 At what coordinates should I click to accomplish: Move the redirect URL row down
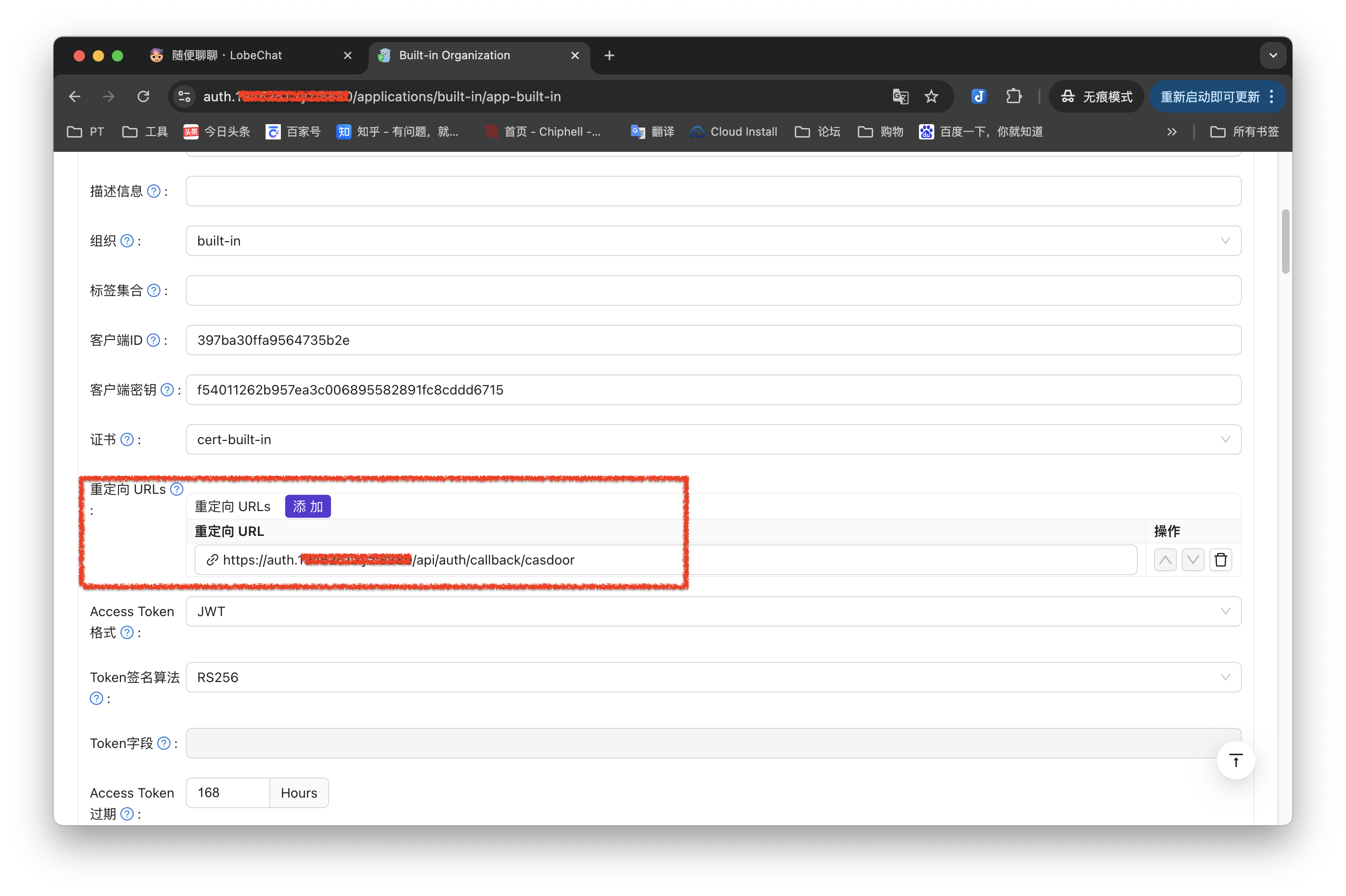click(x=1193, y=560)
